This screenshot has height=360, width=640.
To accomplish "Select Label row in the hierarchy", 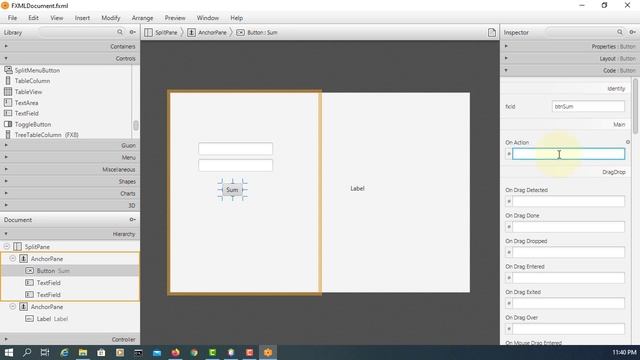I will pos(70,319).
